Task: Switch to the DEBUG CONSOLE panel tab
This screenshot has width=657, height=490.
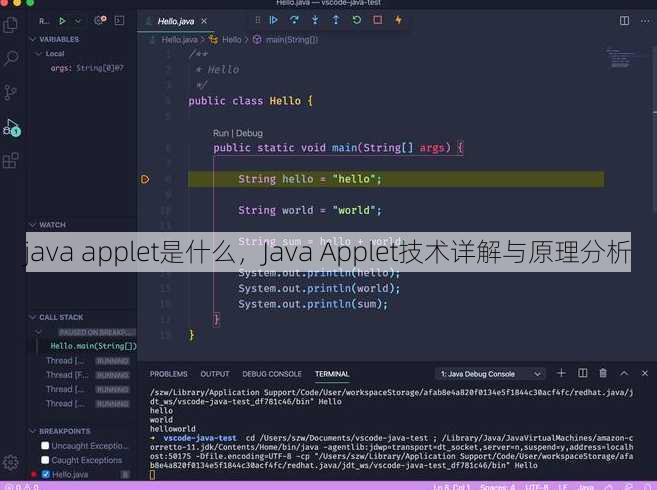Action: click(272, 373)
